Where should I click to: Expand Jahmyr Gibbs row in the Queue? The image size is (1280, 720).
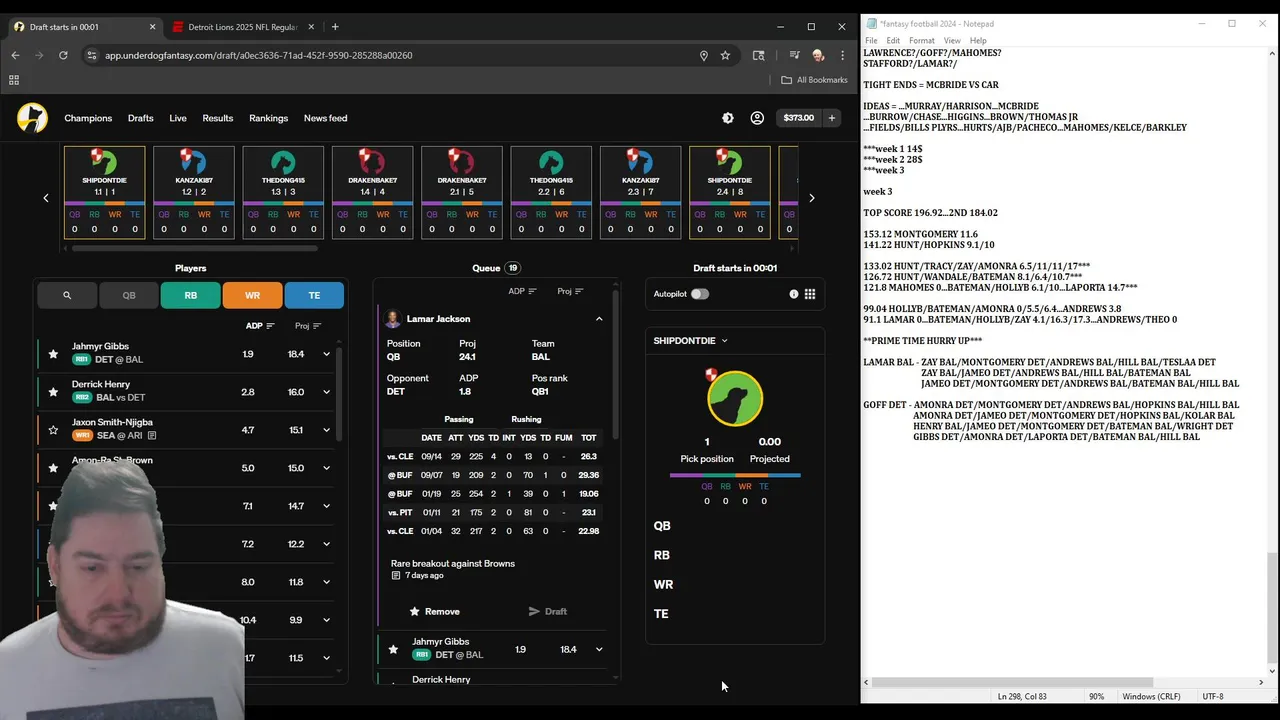coord(599,649)
